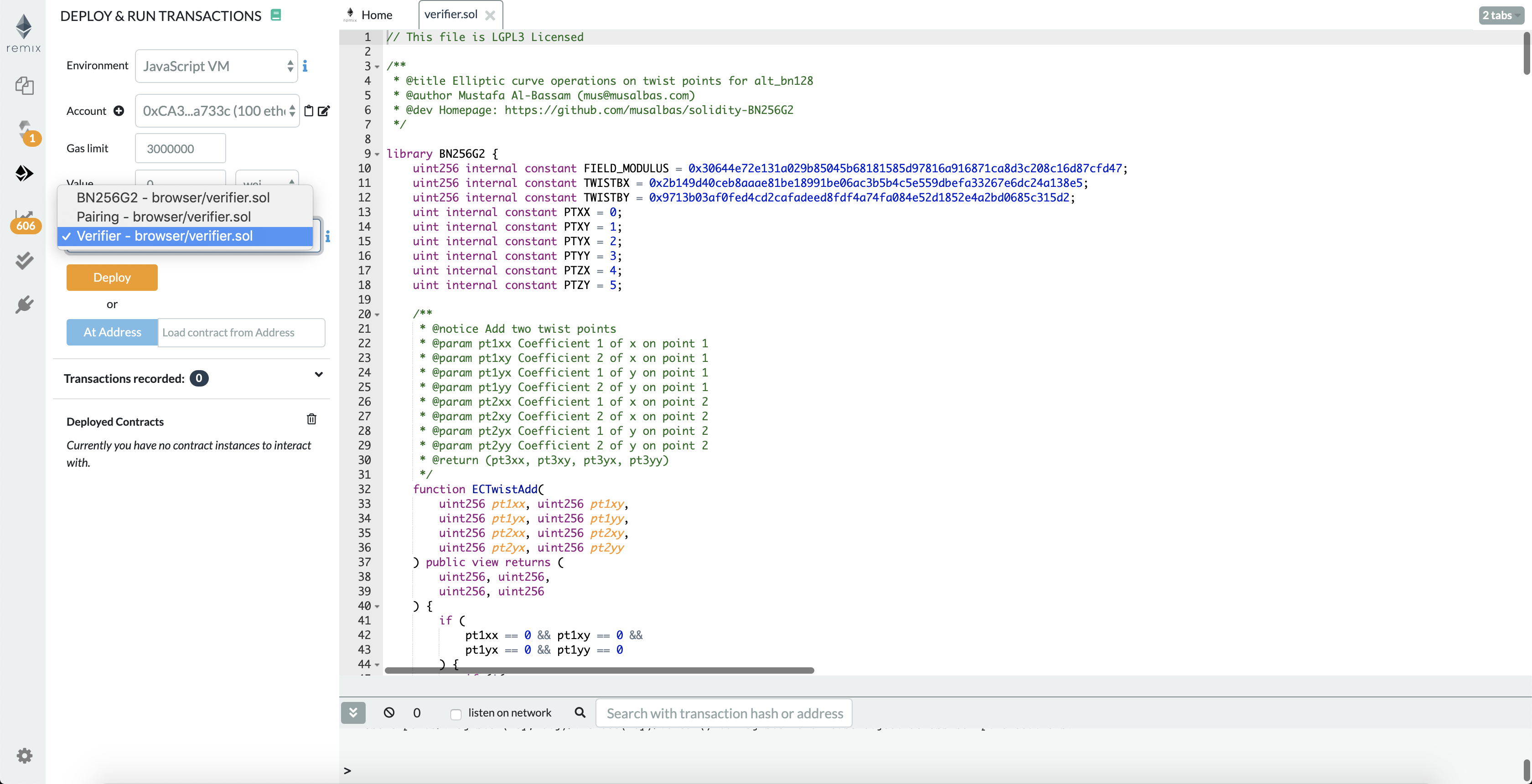
Task: Click the At Address button
Action: click(x=112, y=332)
